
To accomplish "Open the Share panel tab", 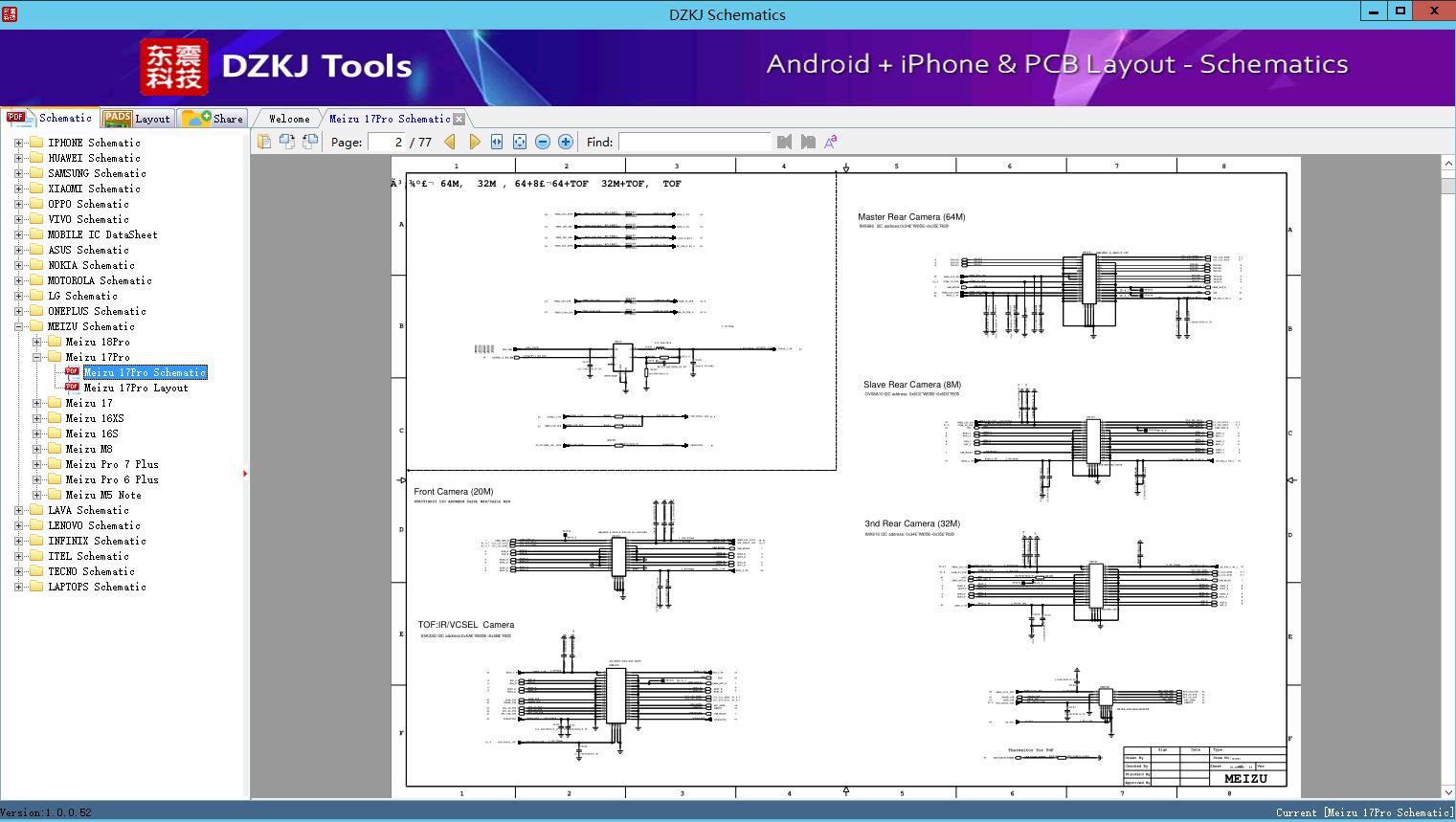I will (x=213, y=119).
